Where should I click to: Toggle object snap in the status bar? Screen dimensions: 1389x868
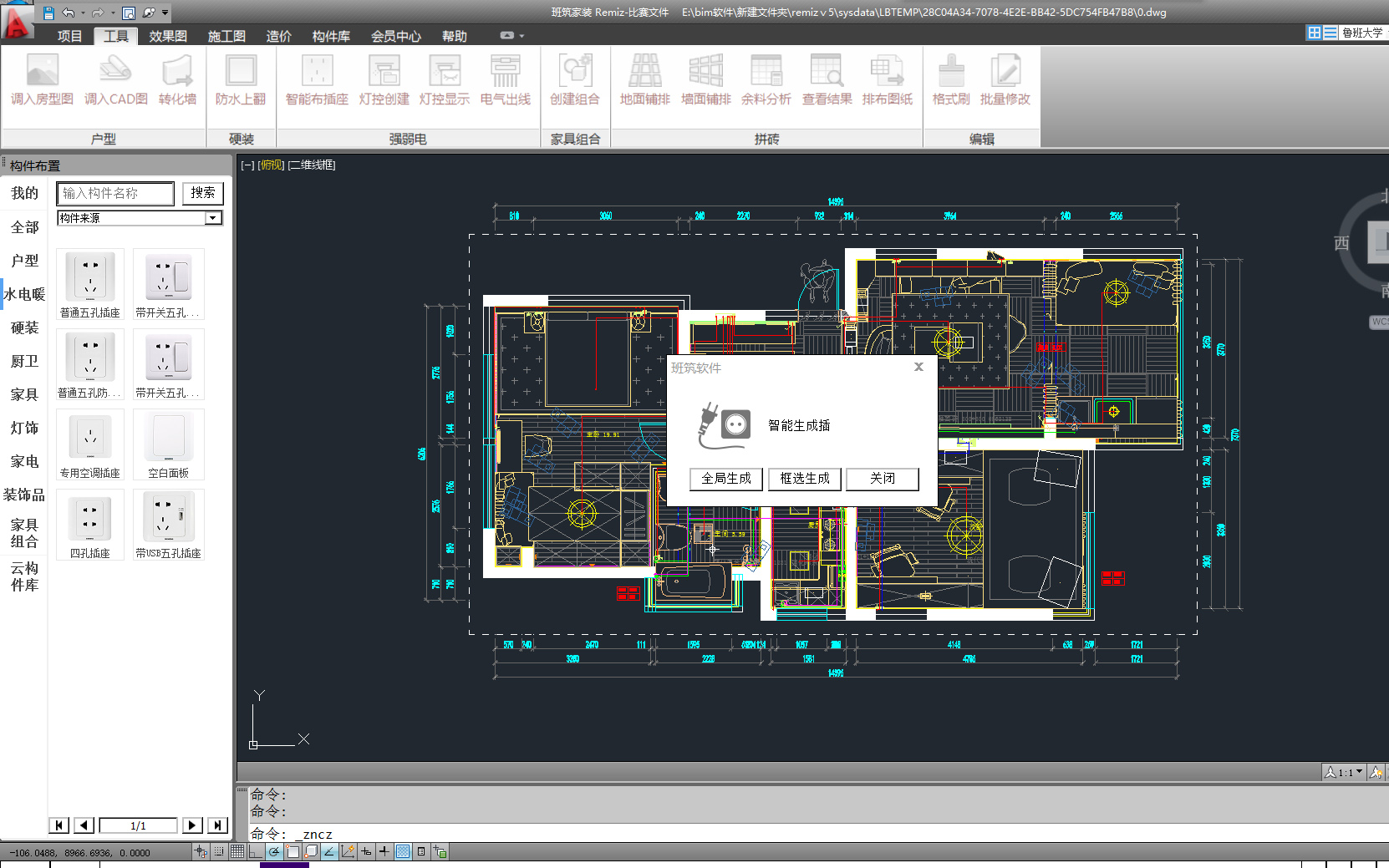293,851
